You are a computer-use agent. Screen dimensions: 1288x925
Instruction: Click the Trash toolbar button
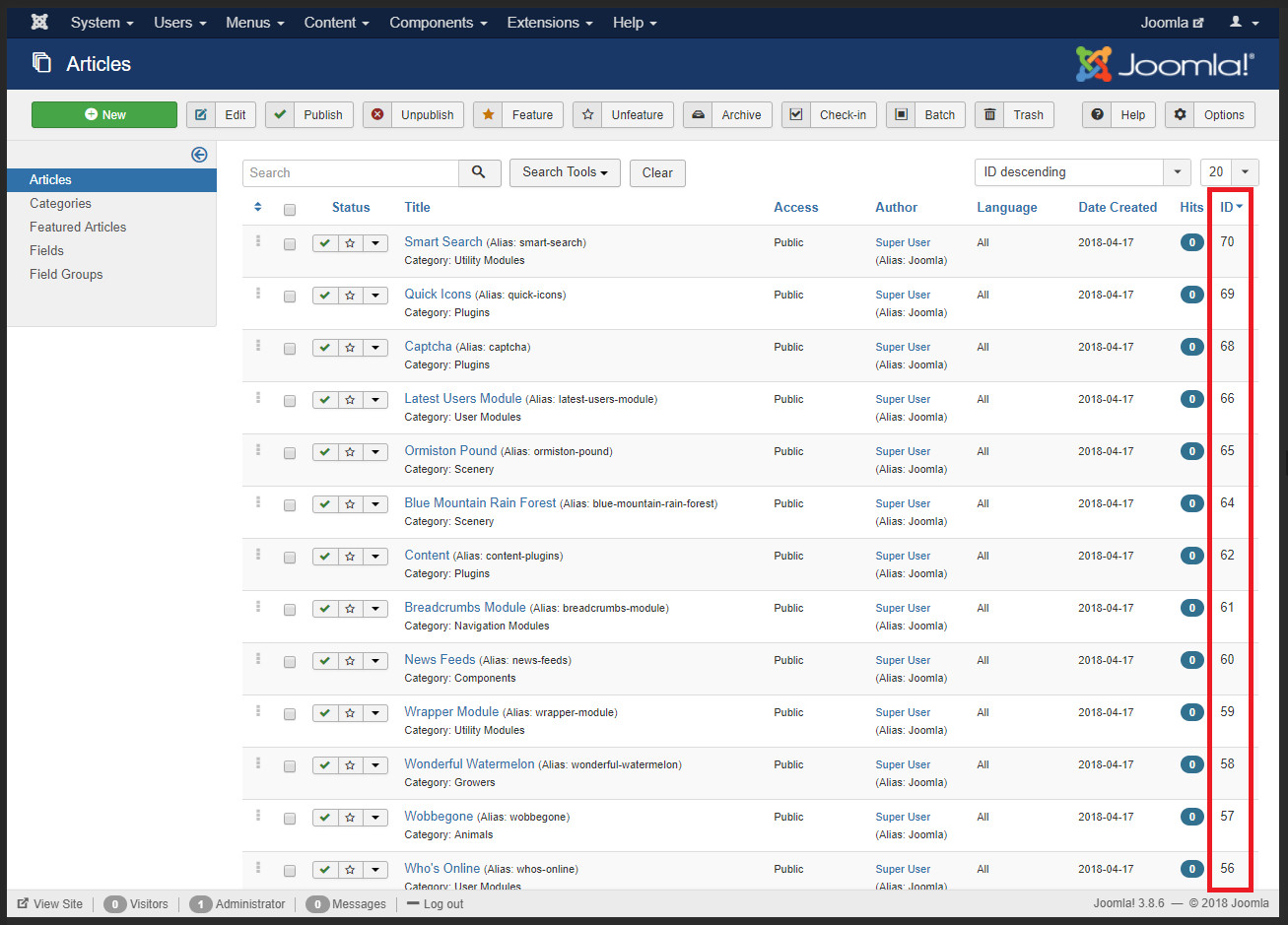(x=1015, y=115)
